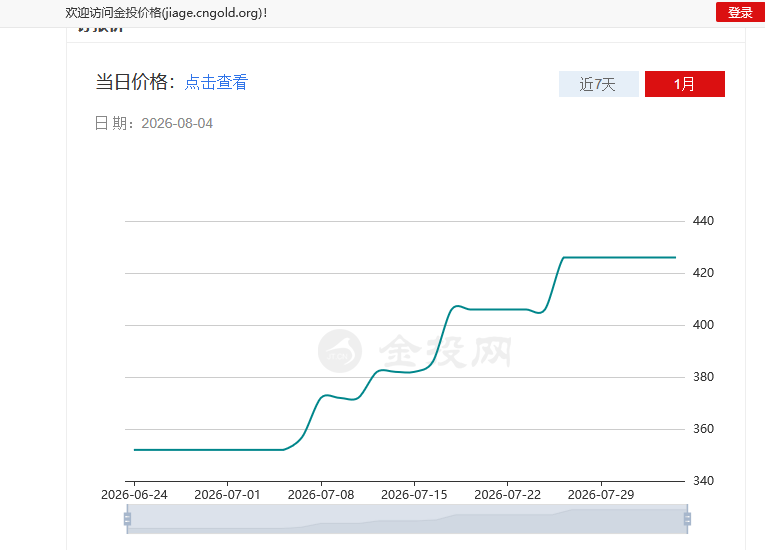765x550 pixels.
Task: Click x-axis label 2026-07-29
Action: [x=601, y=495]
